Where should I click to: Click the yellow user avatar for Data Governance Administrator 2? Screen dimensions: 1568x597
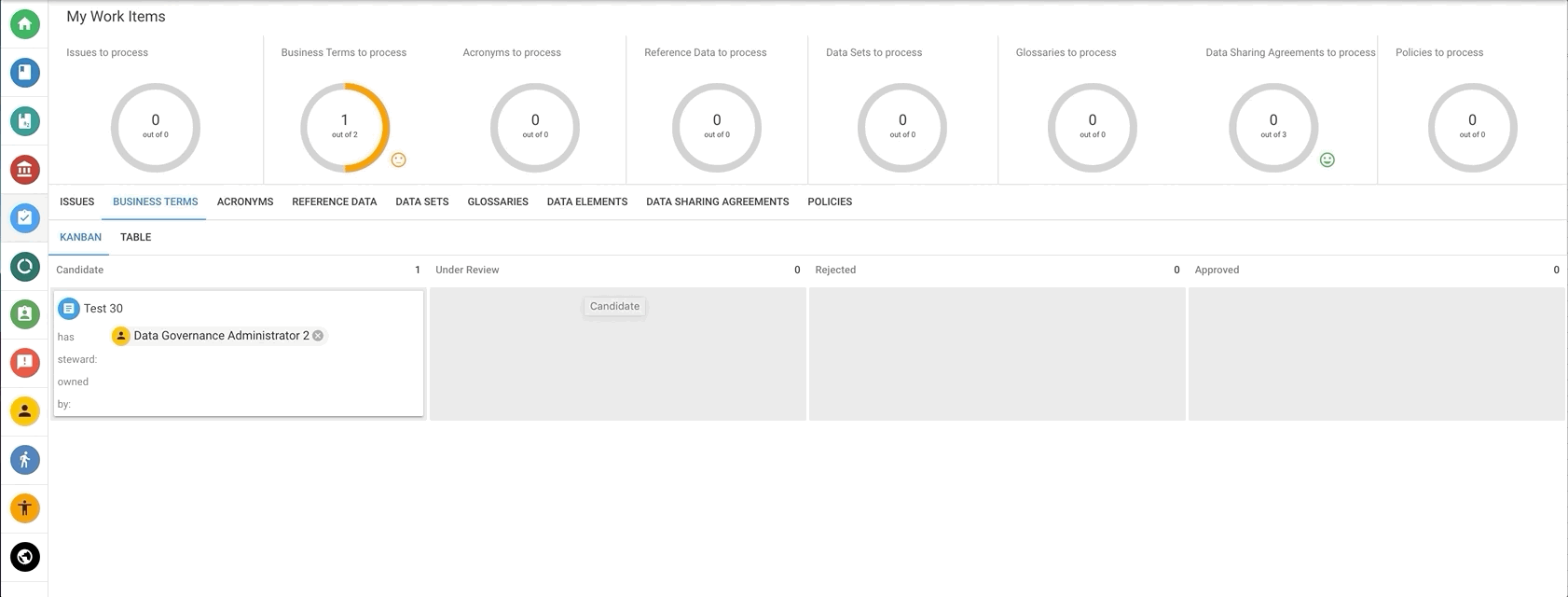(121, 336)
